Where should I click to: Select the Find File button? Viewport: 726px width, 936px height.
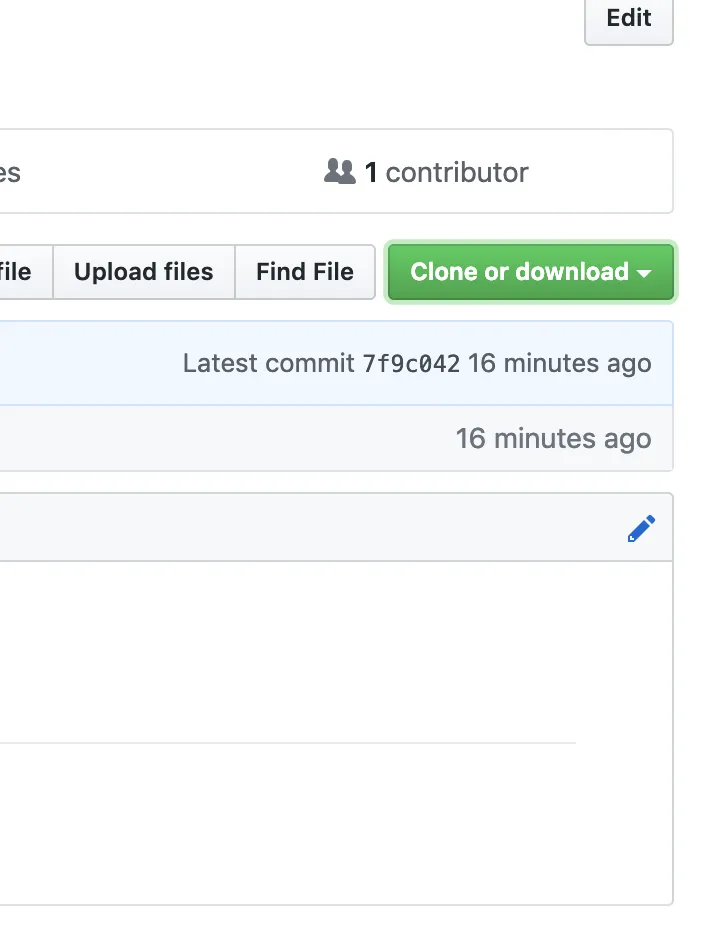pos(304,272)
